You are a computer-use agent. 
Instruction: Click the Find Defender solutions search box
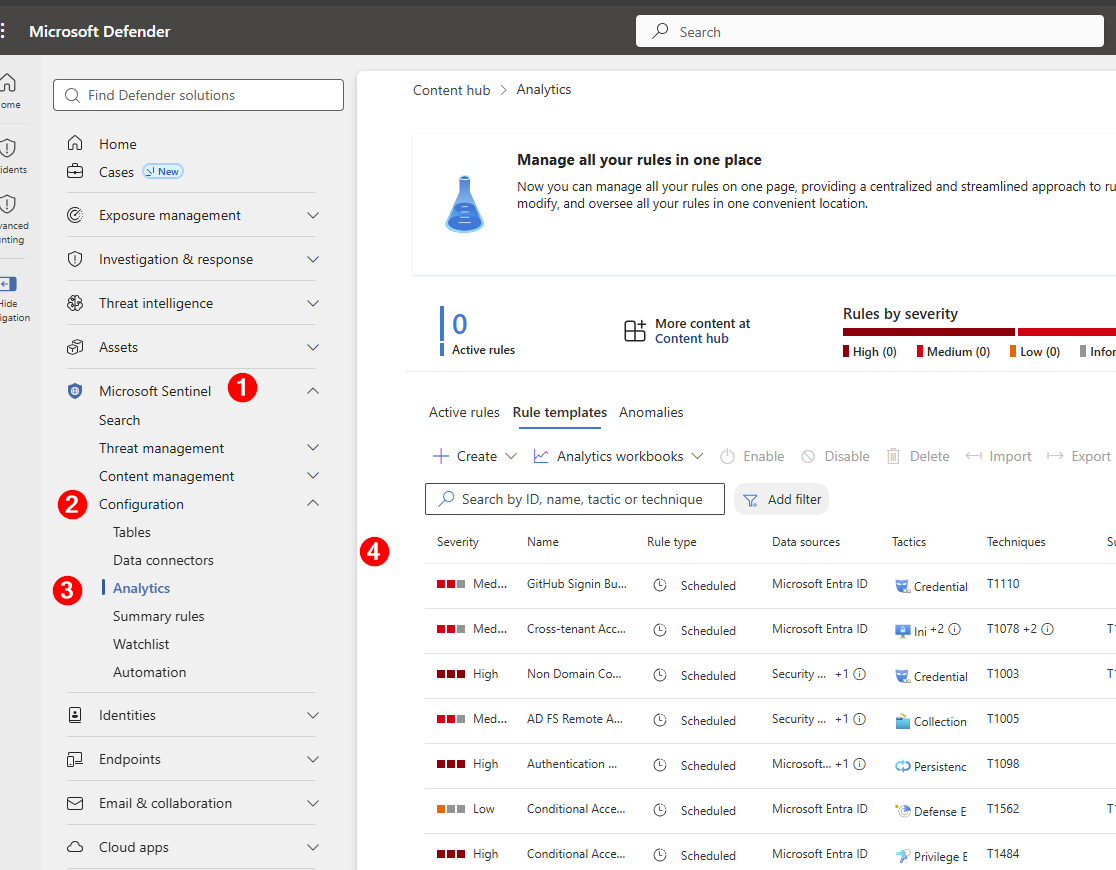199,95
